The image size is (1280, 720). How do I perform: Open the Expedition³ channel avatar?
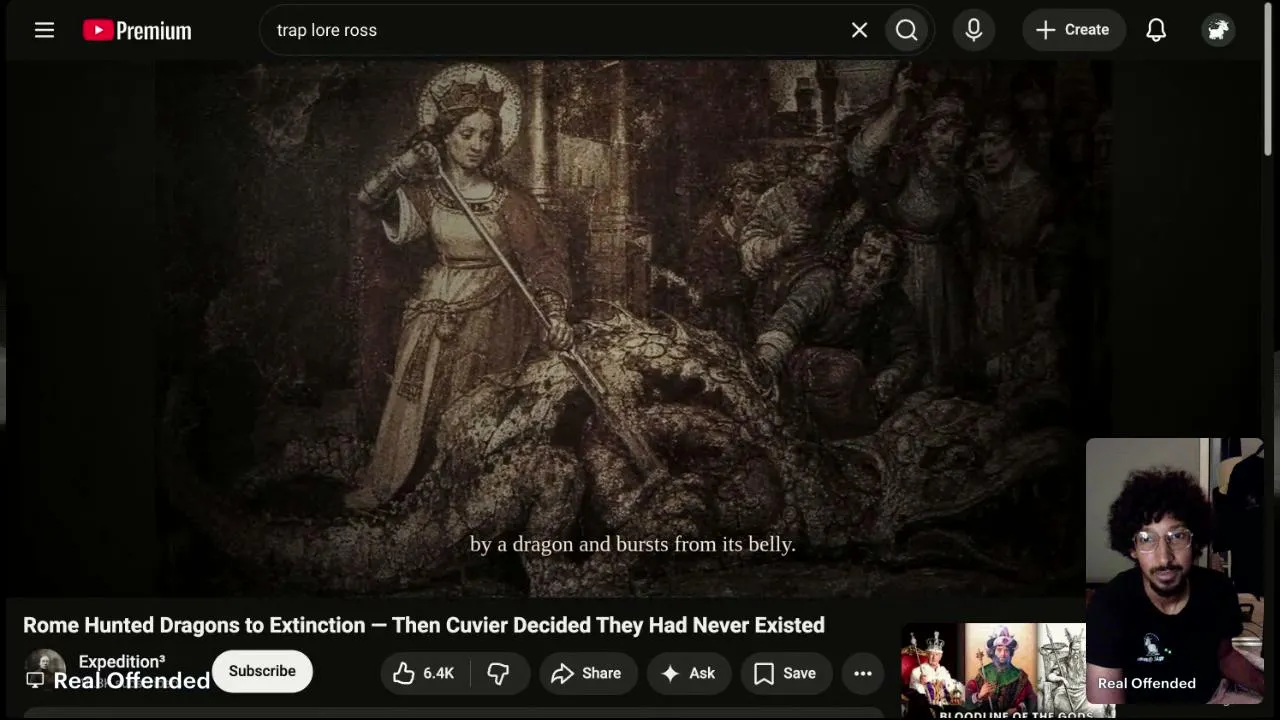point(44,671)
